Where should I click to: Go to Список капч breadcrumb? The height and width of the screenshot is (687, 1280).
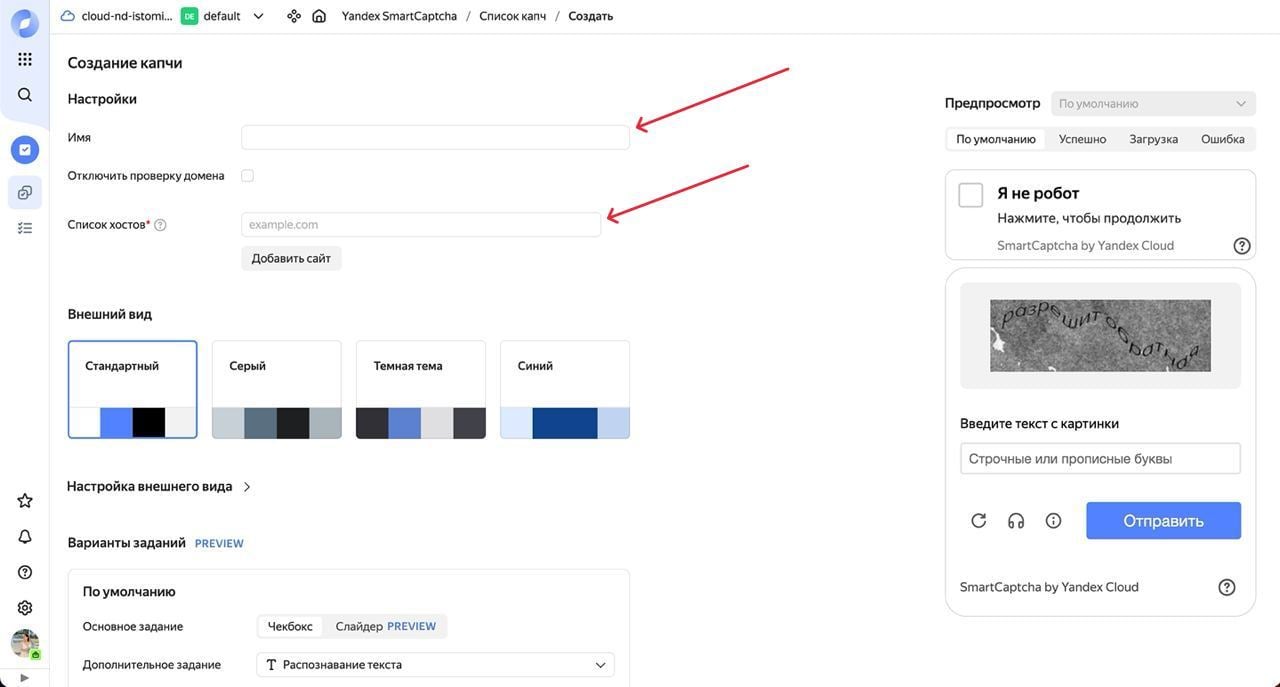click(513, 16)
